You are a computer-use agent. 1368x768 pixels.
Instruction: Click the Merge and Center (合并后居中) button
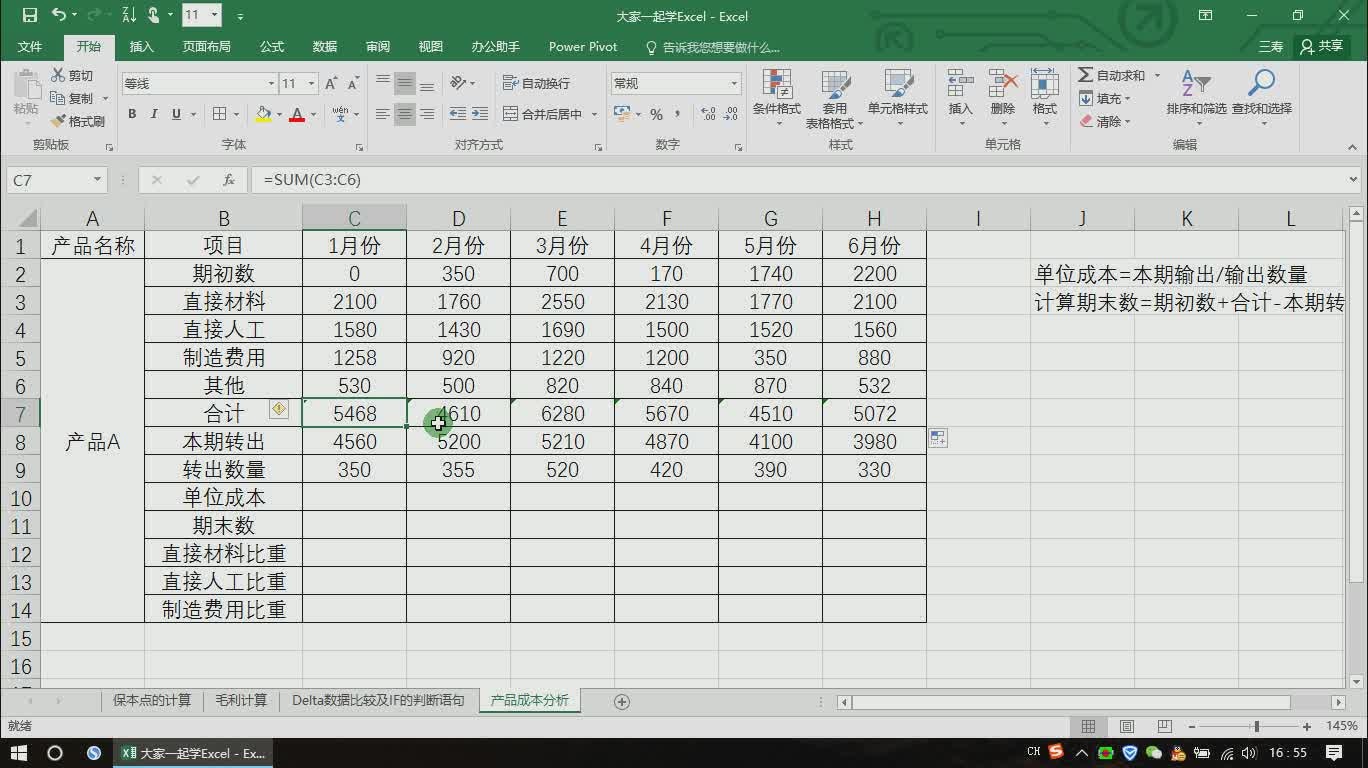pyautogui.click(x=543, y=114)
